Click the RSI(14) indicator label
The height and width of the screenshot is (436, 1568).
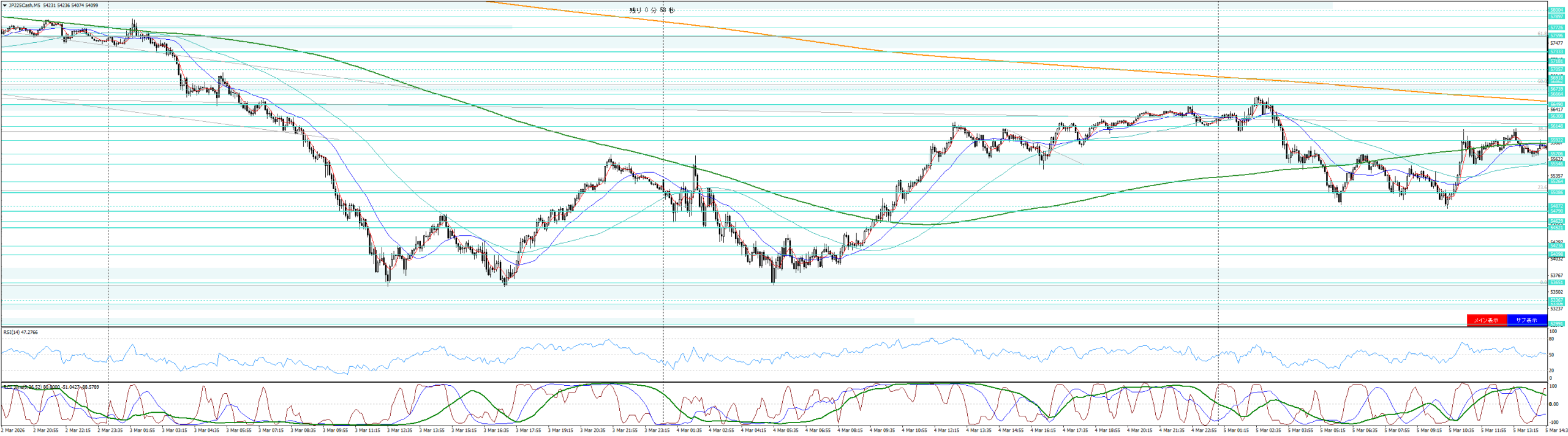(x=20, y=332)
